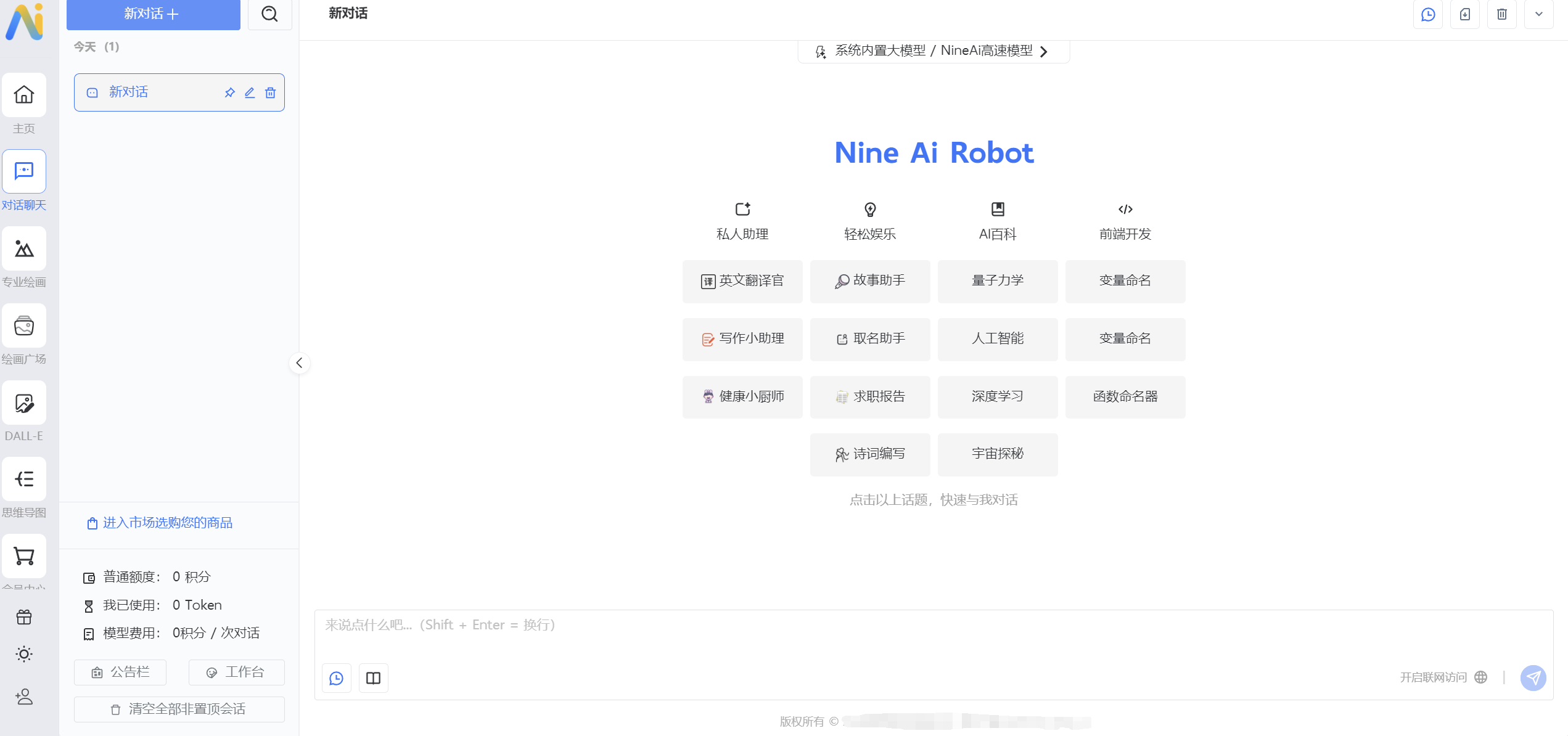This screenshot has height=736, width=1568.
Task: Click the send message paper-plane icon
Action: (1533, 677)
